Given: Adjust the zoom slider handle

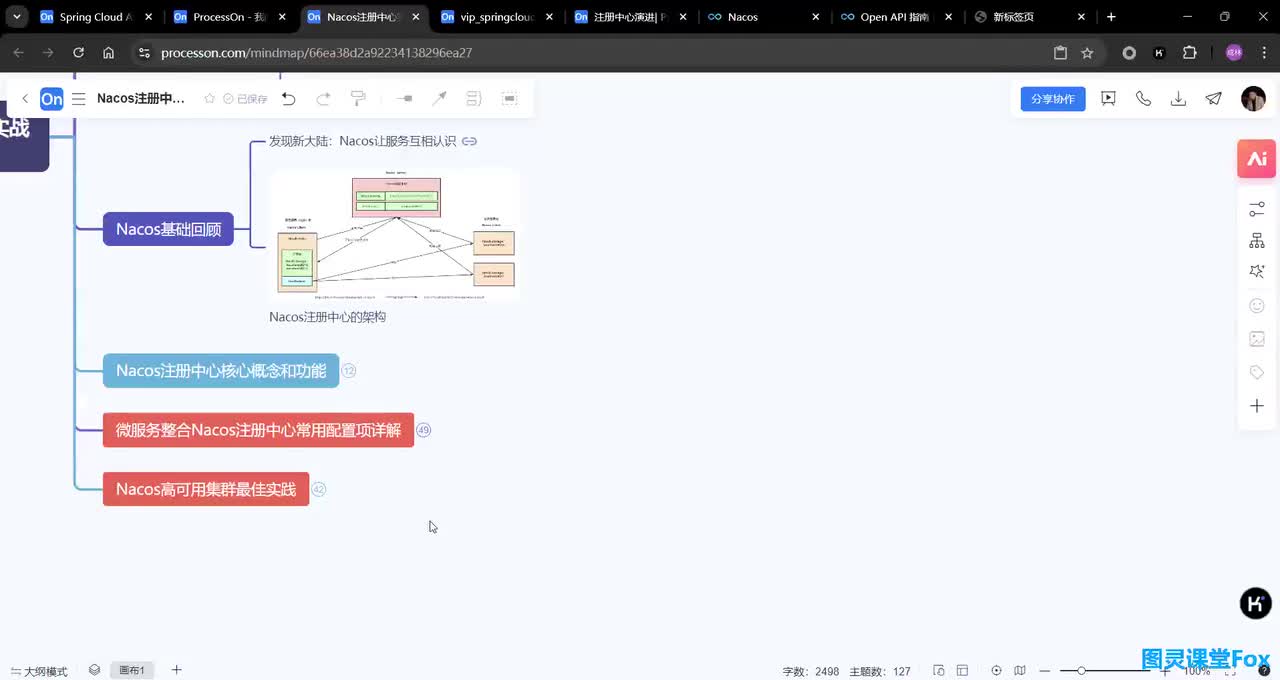Looking at the screenshot, I should click(1081, 671).
